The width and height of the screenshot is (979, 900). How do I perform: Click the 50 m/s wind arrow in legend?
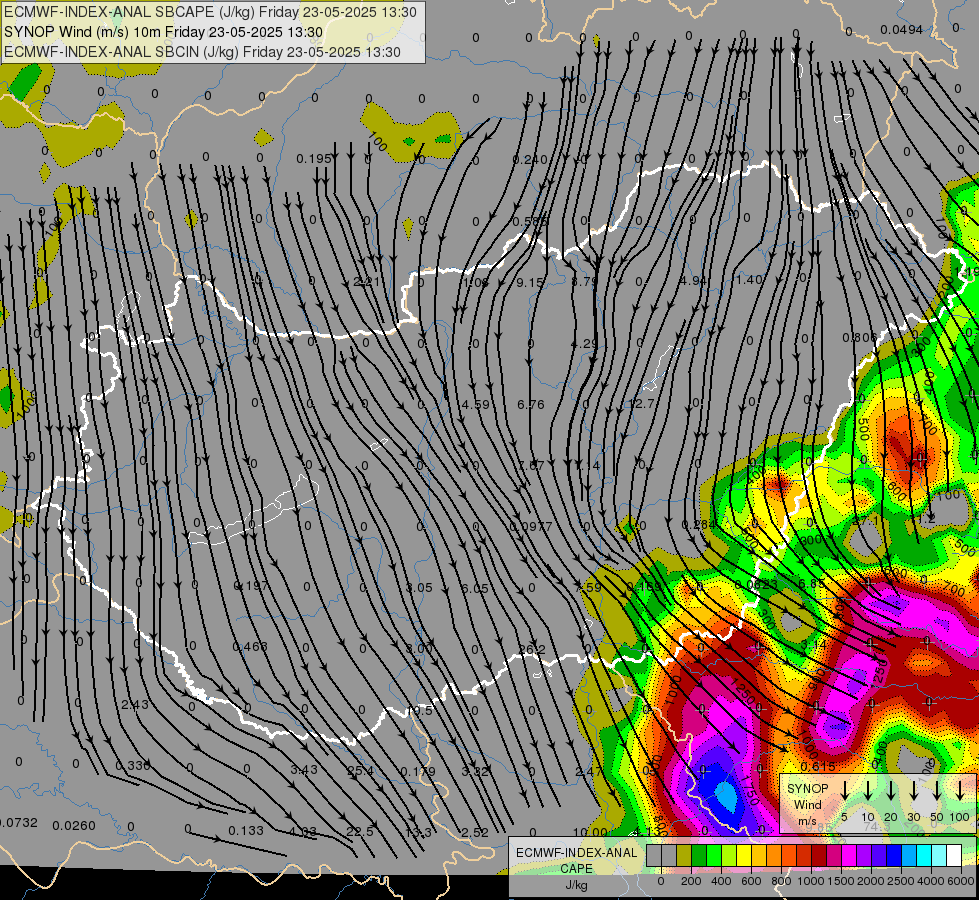[x=937, y=790]
